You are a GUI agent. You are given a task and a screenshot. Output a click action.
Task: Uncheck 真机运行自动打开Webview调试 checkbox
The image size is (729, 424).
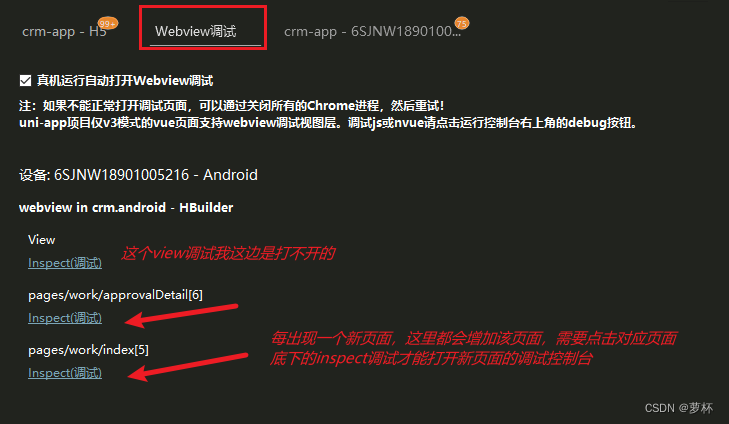point(26,81)
